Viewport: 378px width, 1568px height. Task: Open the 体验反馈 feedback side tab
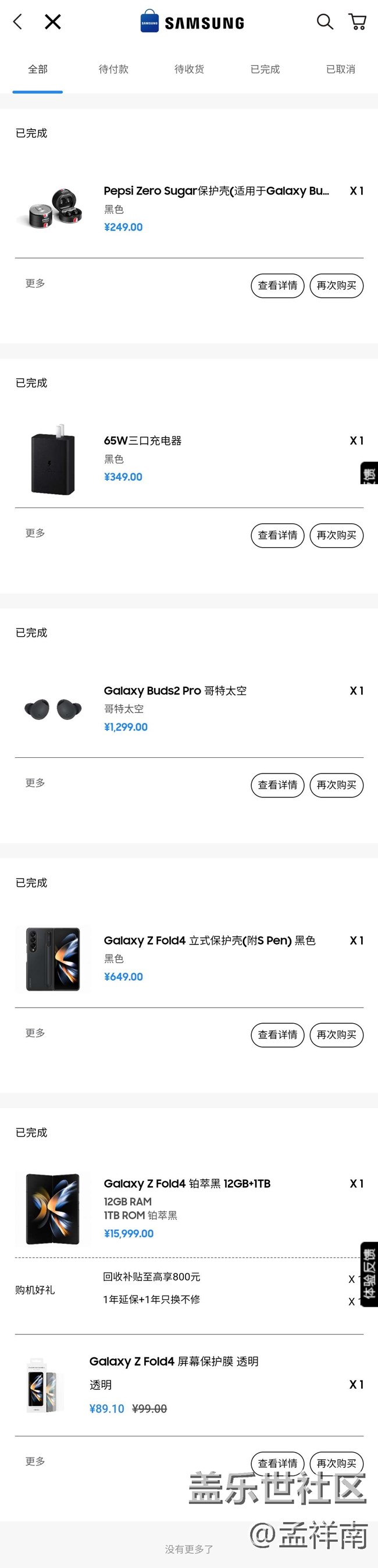pos(369,1274)
